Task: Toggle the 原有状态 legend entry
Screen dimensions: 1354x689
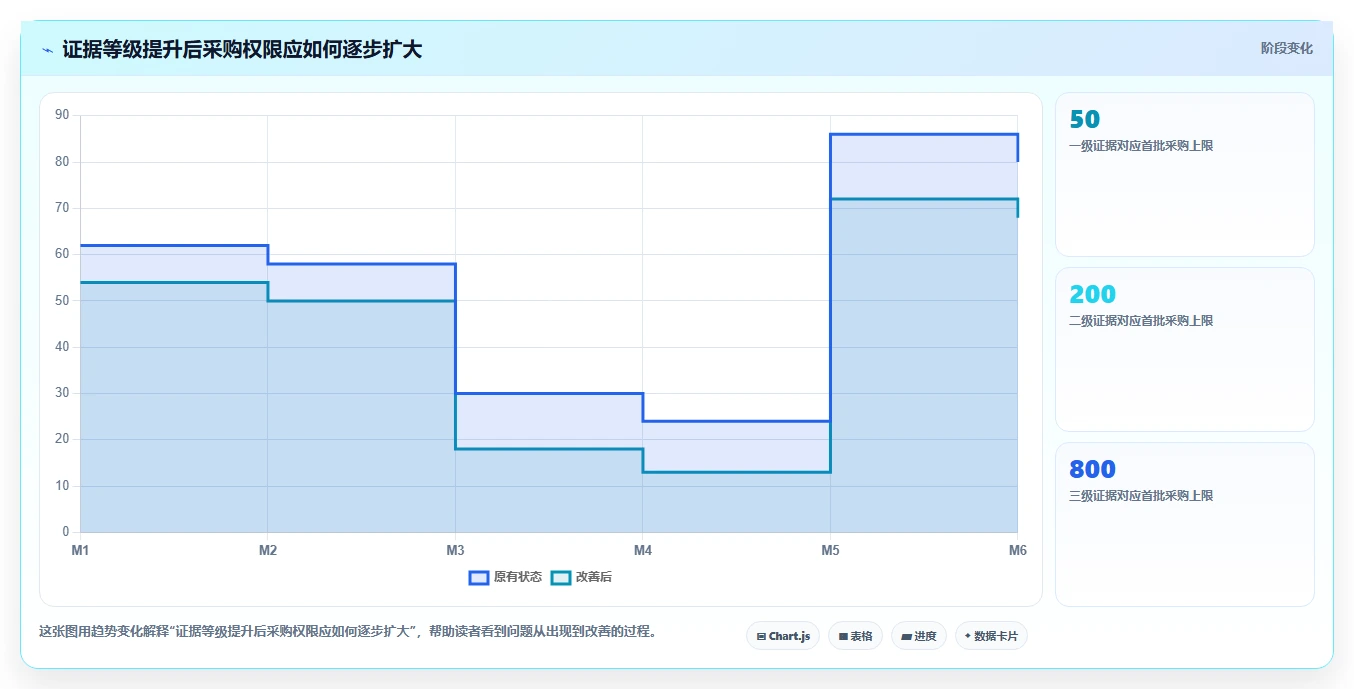Action: click(x=505, y=577)
